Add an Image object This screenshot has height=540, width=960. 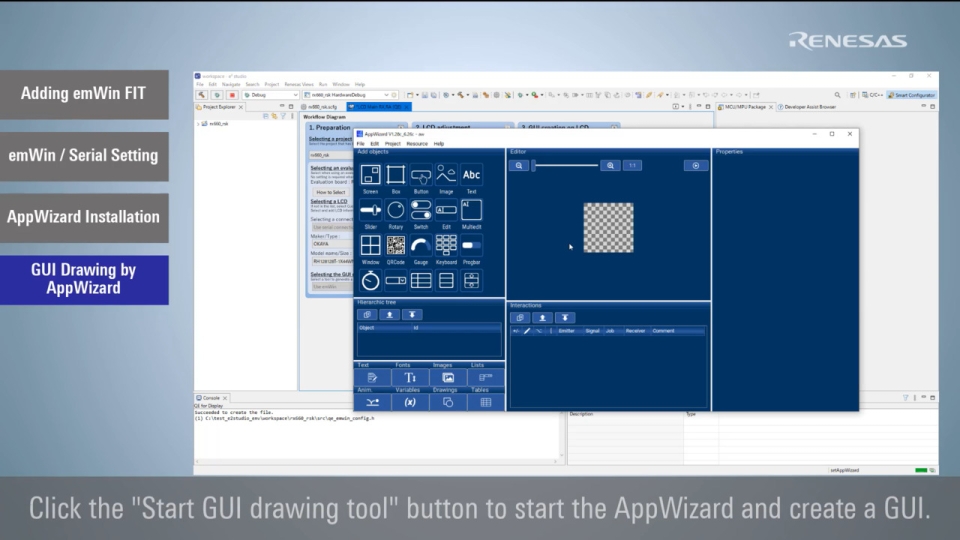(x=446, y=175)
